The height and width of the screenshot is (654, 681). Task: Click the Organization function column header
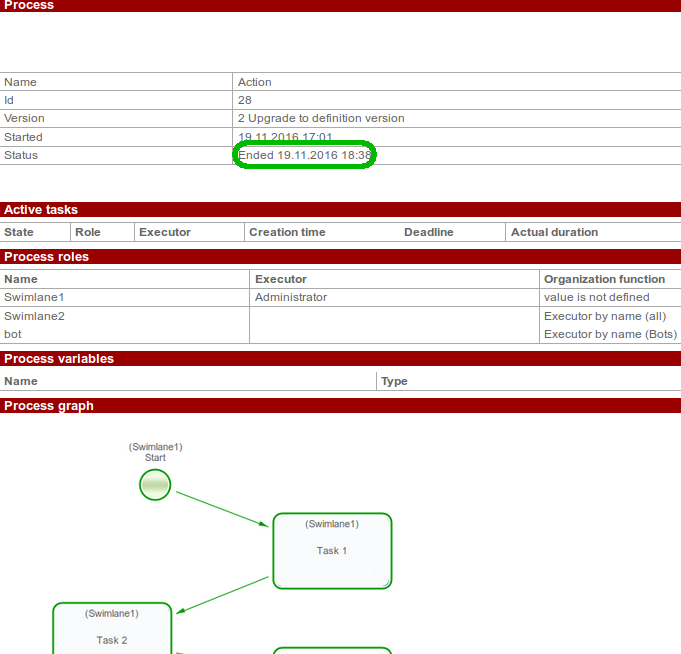pyautogui.click(x=604, y=279)
